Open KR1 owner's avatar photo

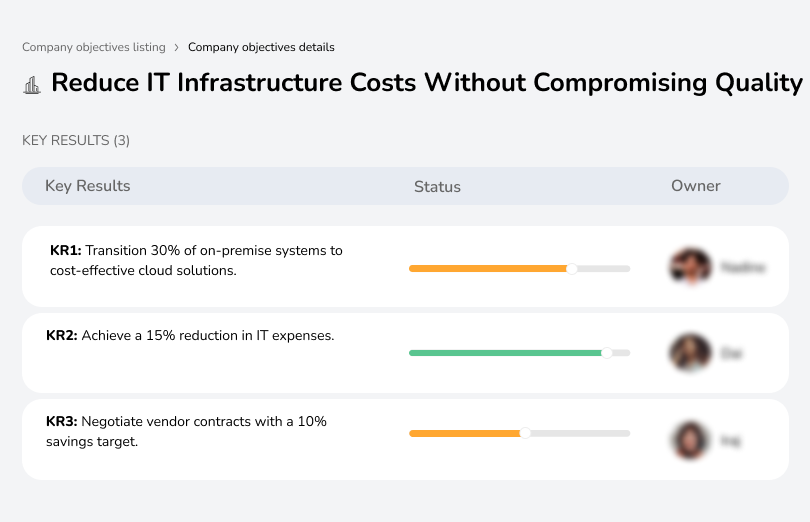tap(690, 267)
